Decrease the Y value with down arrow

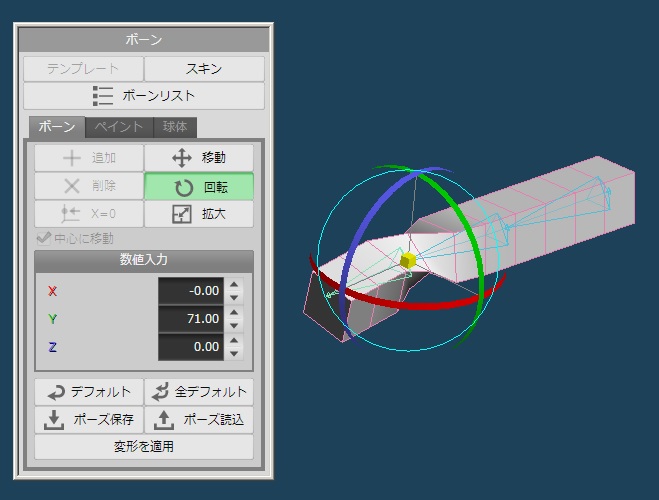click(x=234, y=326)
